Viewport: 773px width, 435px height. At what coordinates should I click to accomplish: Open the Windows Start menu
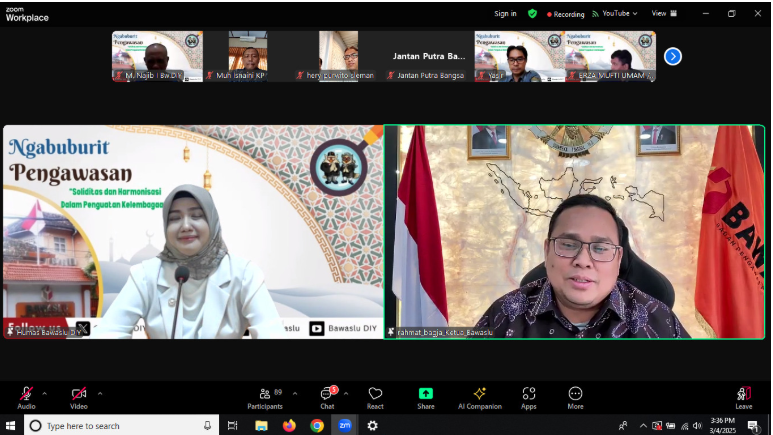[11, 425]
